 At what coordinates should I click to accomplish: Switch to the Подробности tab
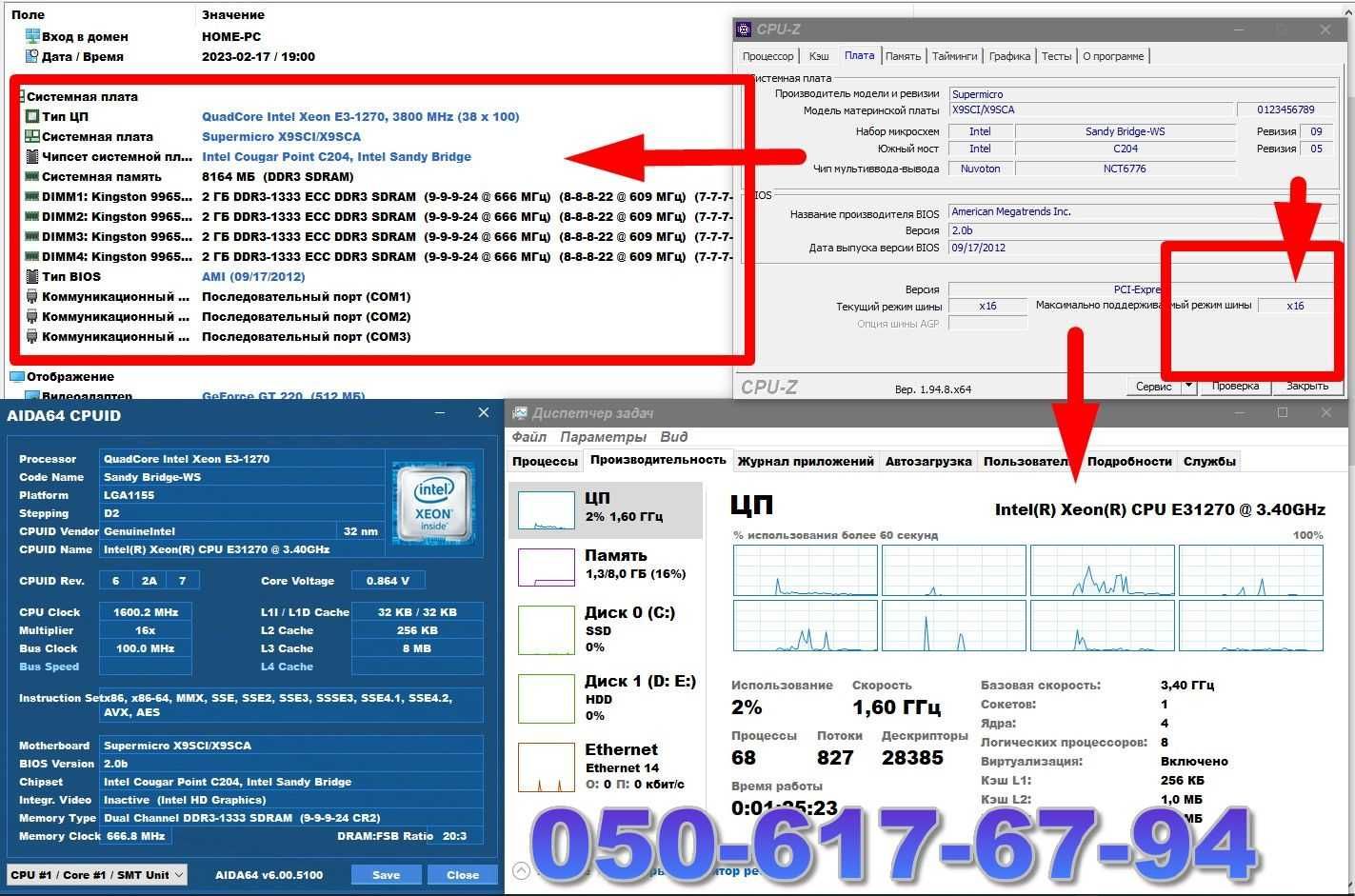[x=1129, y=462]
